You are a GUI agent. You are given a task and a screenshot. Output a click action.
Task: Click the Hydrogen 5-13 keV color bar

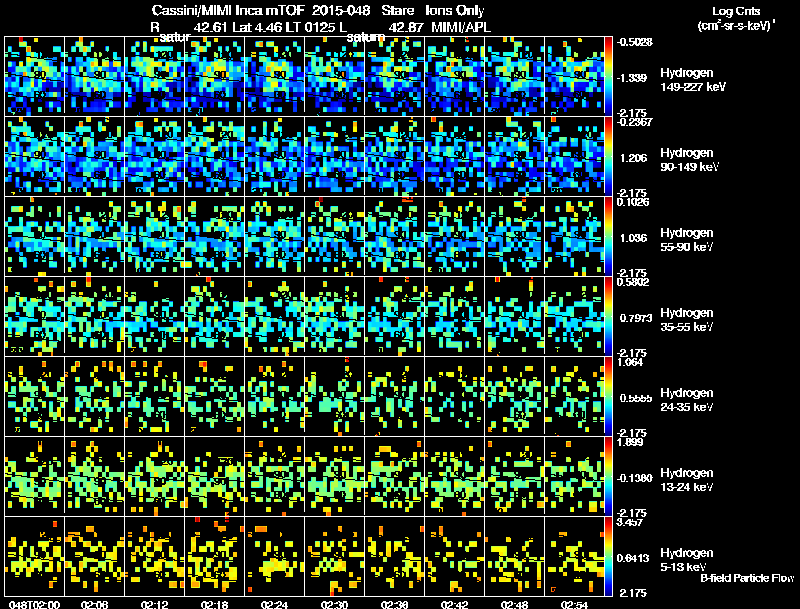(608, 556)
